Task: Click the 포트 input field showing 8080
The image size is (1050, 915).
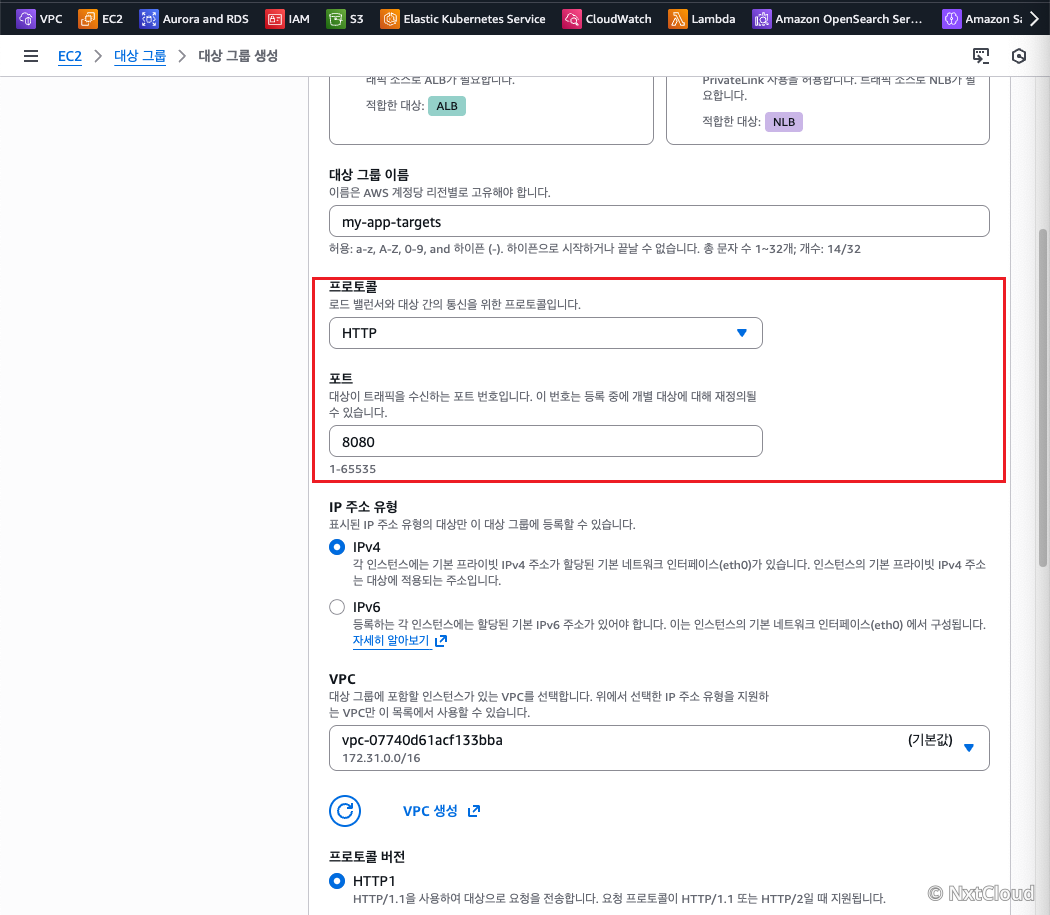Action: click(x=546, y=441)
